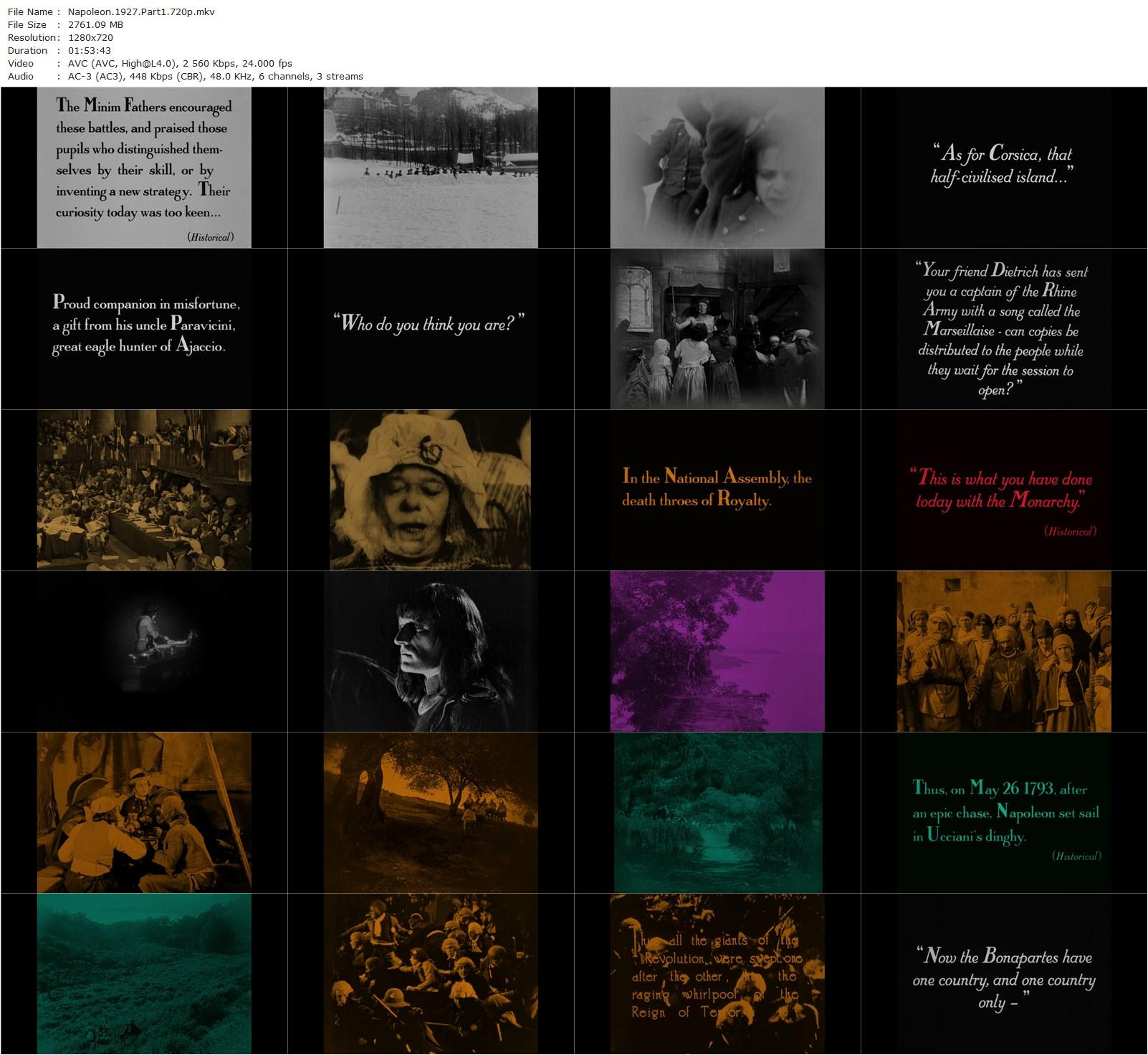This screenshot has height=1055, width=1148.
Task: Click the sepia crowded assembly hall thumbnail
Action: pos(144,490)
